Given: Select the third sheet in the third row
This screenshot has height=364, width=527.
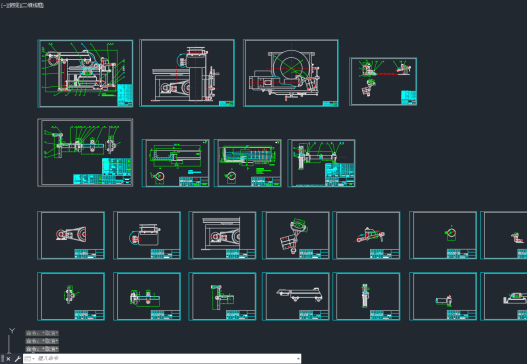Looking at the screenshot, I should pos(222,235).
